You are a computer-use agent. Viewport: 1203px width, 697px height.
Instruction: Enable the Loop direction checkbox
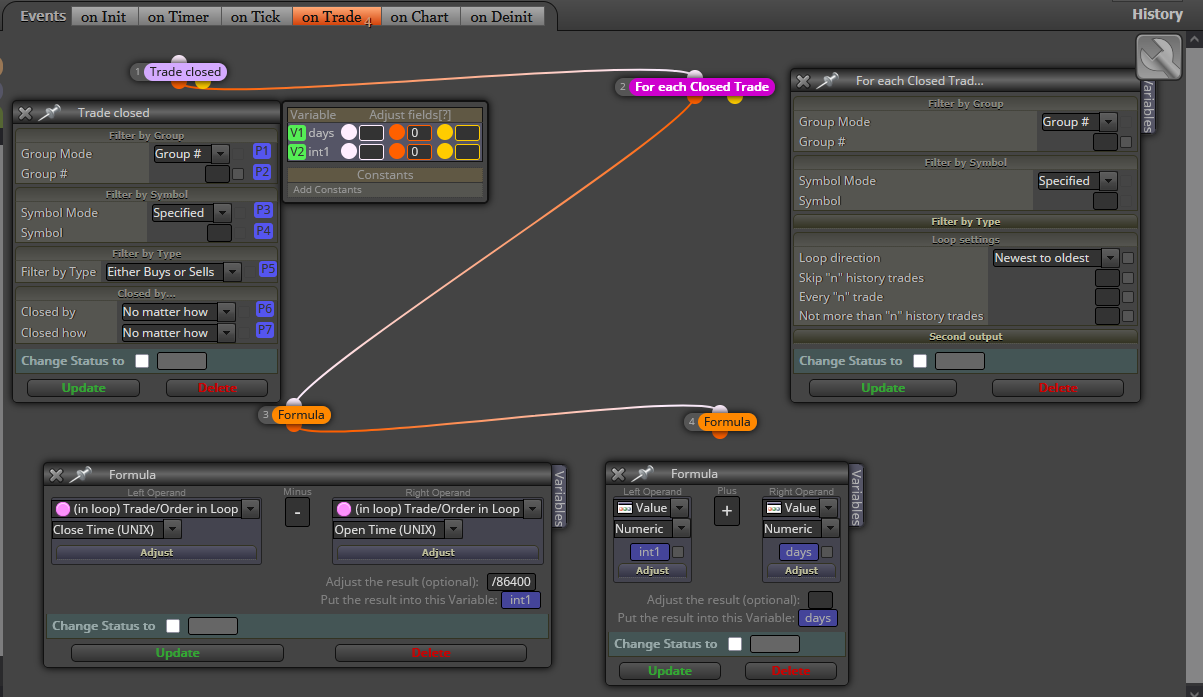click(x=1127, y=258)
